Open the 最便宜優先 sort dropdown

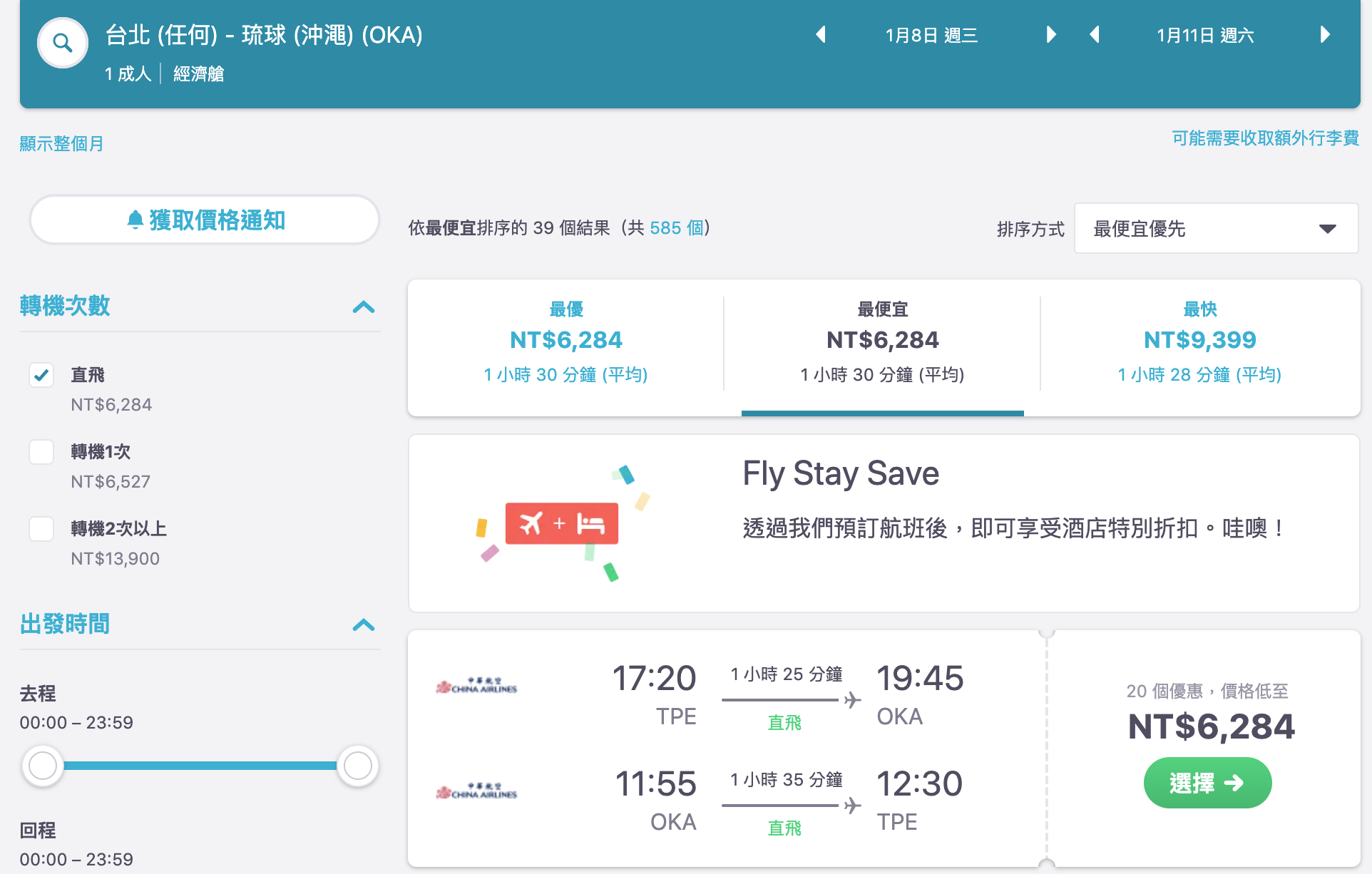pos(1216,228)
